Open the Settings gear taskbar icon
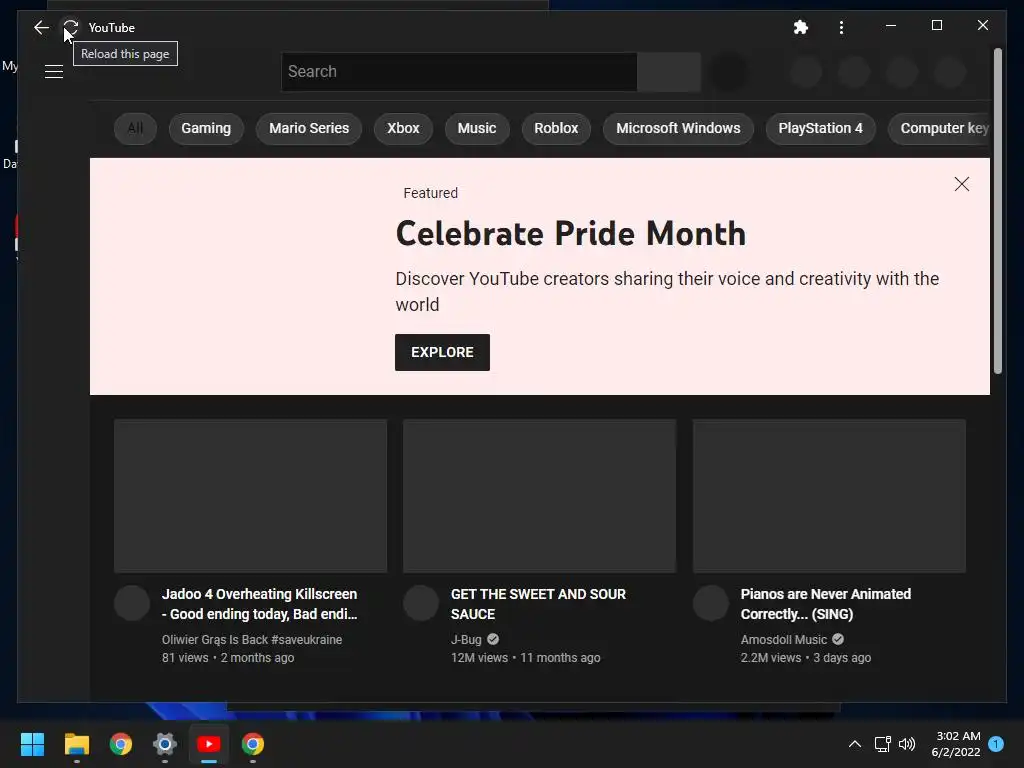This screenshot has width=1024, height=768. tap(165, 744)
